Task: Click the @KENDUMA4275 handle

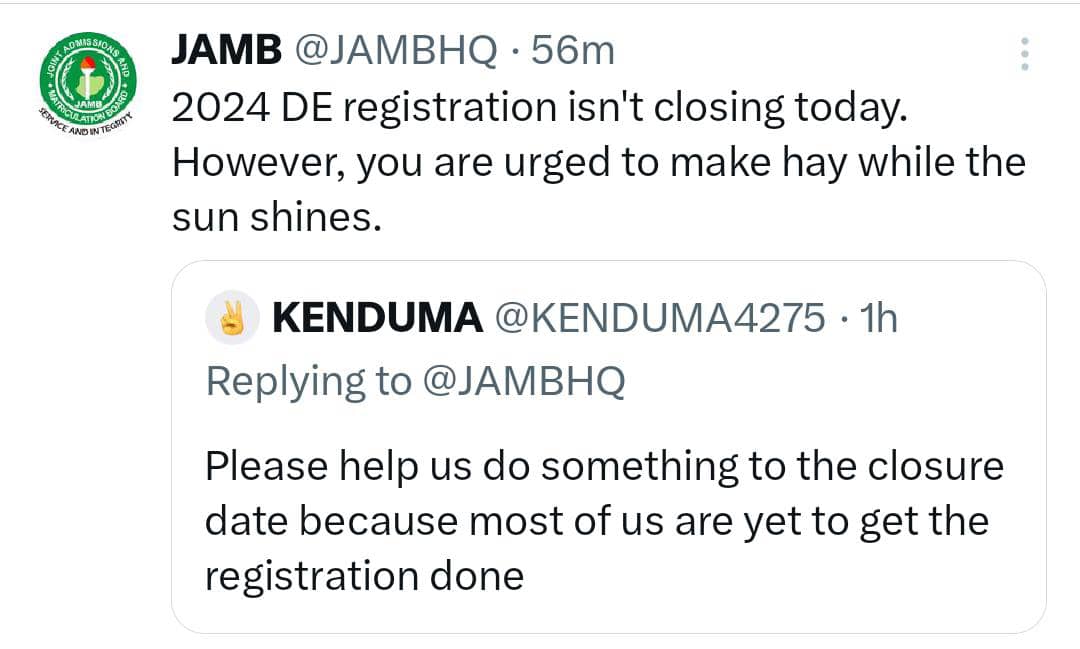Action: [660, 318]
